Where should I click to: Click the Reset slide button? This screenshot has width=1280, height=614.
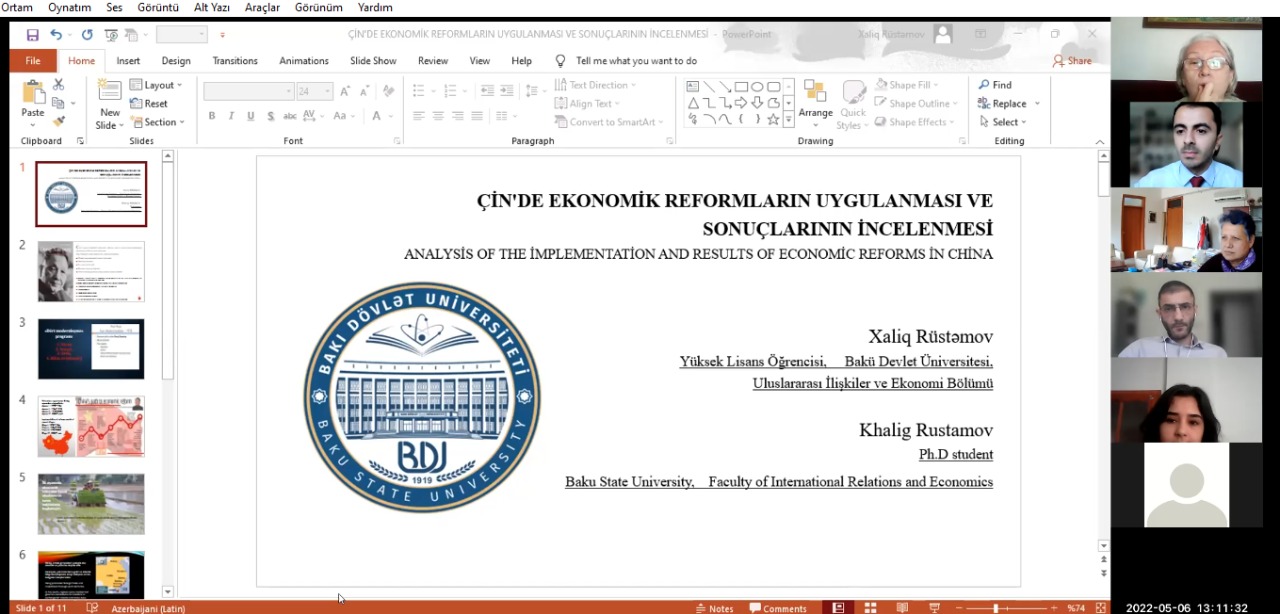tap(148, 103)
